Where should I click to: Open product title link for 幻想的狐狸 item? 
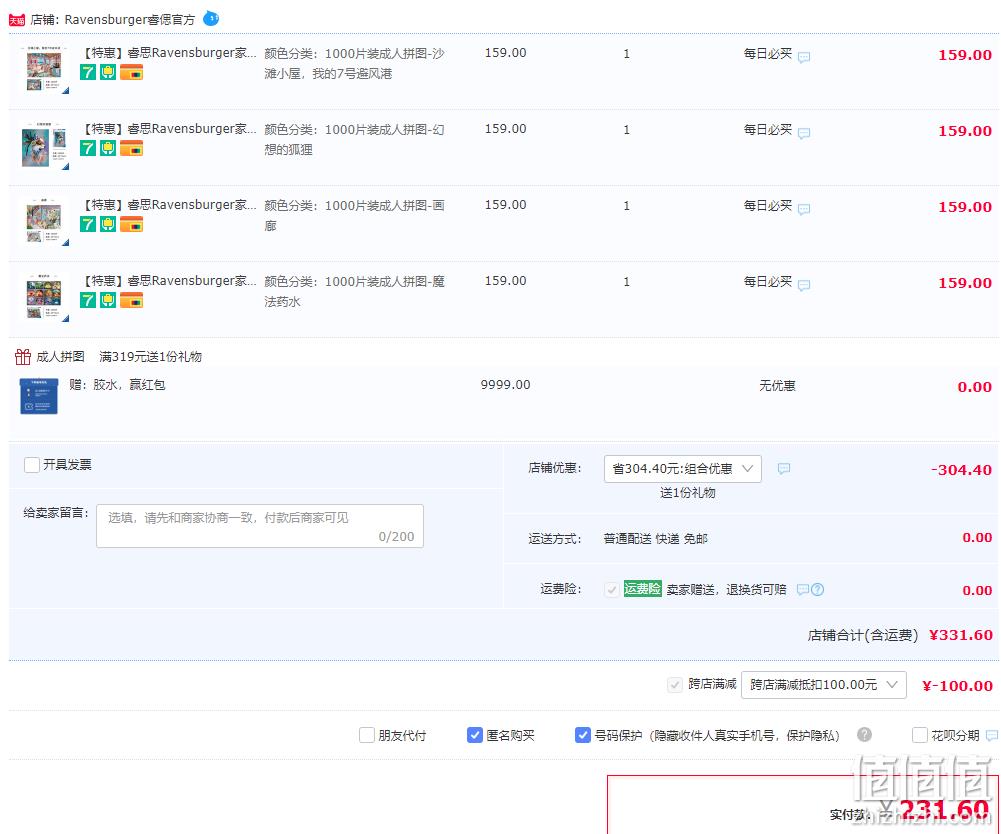tap(168, 129)
